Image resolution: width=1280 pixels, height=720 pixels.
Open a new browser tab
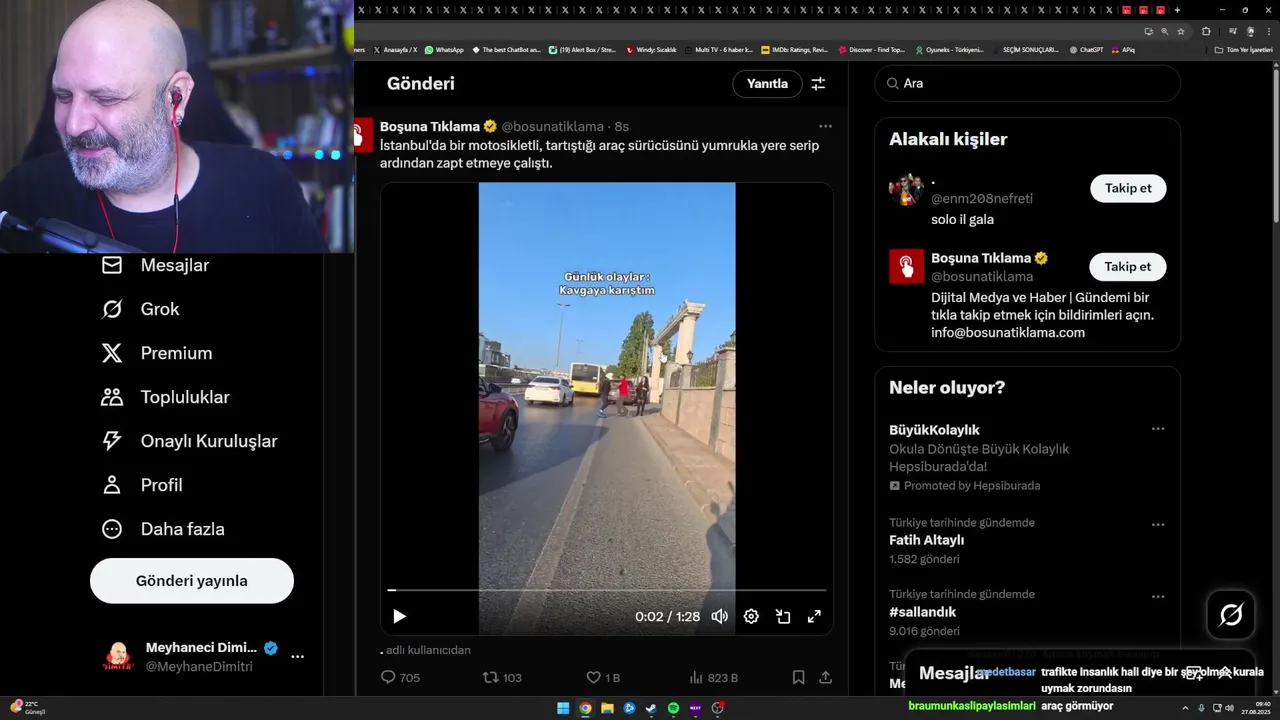1177,10
